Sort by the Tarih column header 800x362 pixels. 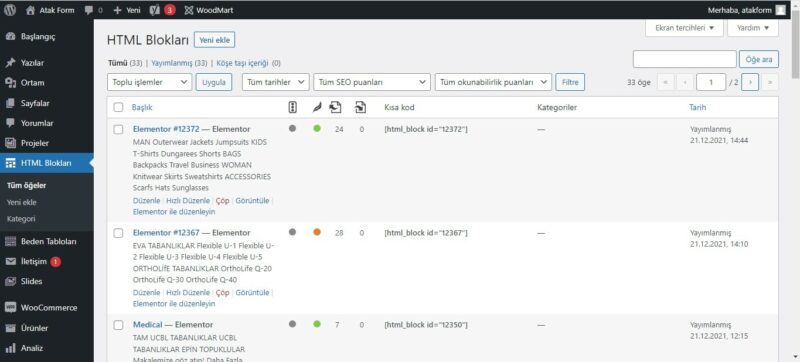[697, 108]
